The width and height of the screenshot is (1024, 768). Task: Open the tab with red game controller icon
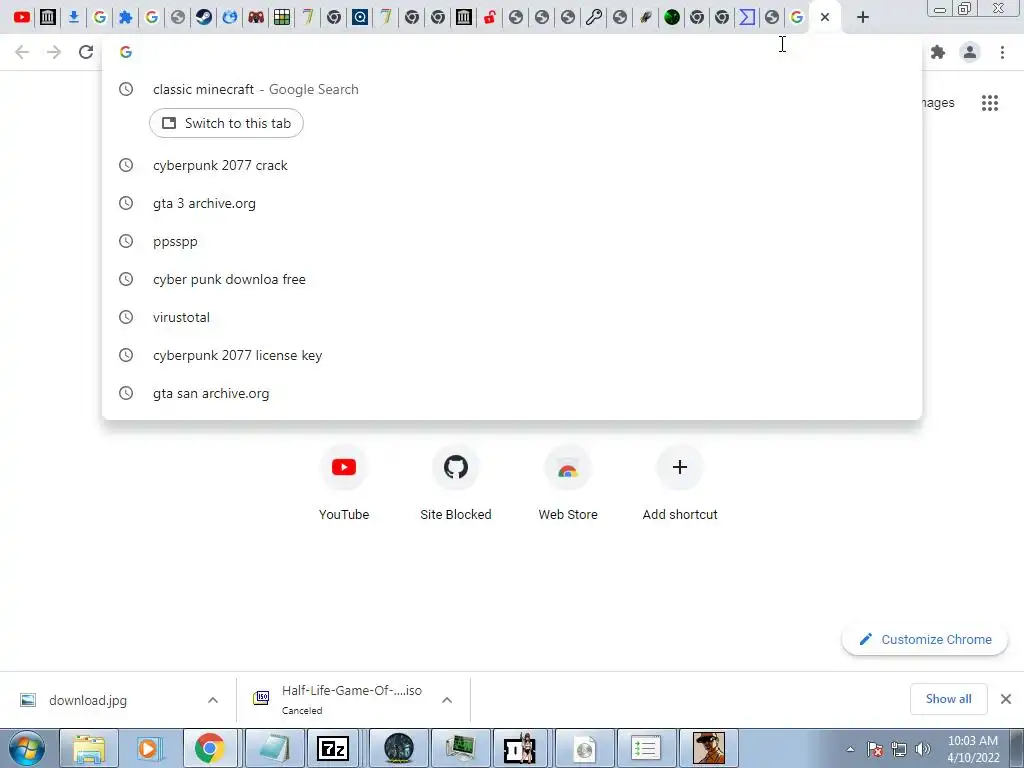(256, 17)
